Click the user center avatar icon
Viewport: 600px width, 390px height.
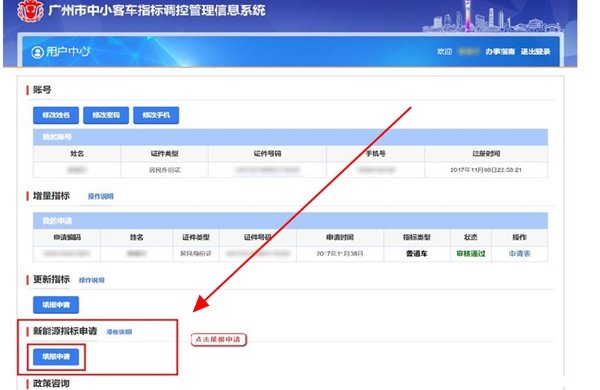click(x=37, y=52)
